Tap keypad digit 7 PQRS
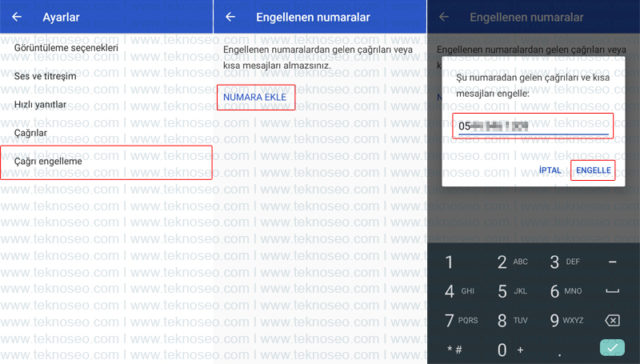Viewport: 640px width, 364px height. pos(461,320)
